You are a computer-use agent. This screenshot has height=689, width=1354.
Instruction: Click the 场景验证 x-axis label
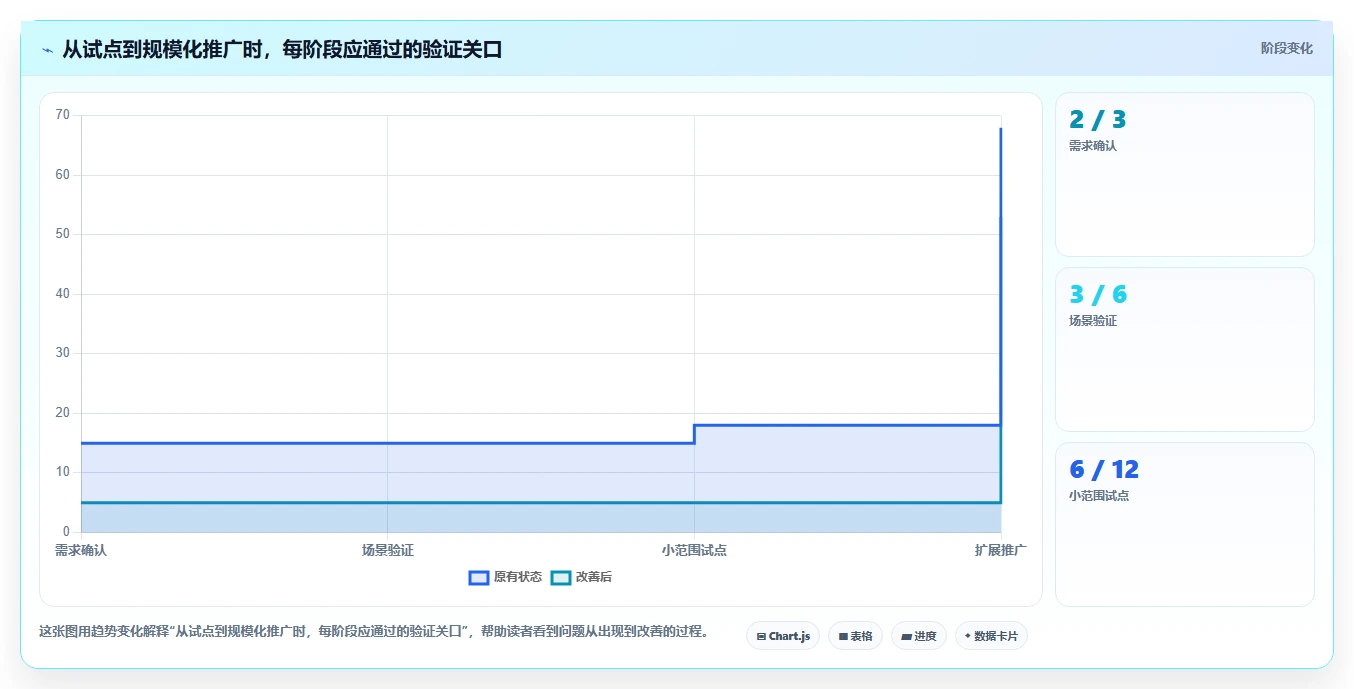click(x=388, y=550)
